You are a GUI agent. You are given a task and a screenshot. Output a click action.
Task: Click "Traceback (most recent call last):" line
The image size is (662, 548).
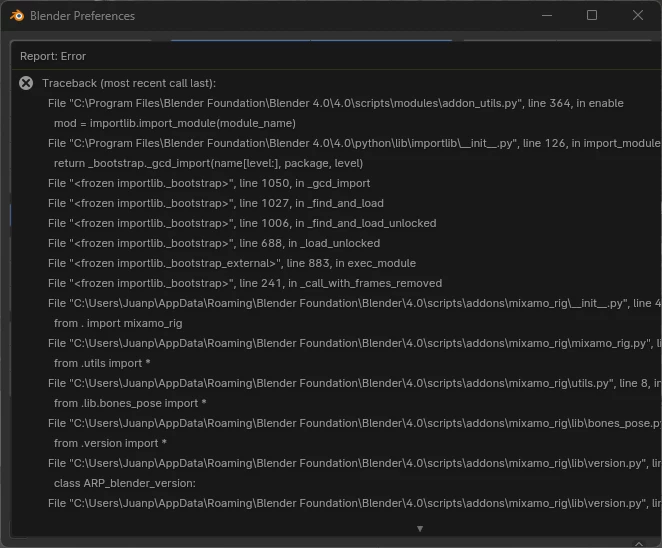(x=129, y=83)
